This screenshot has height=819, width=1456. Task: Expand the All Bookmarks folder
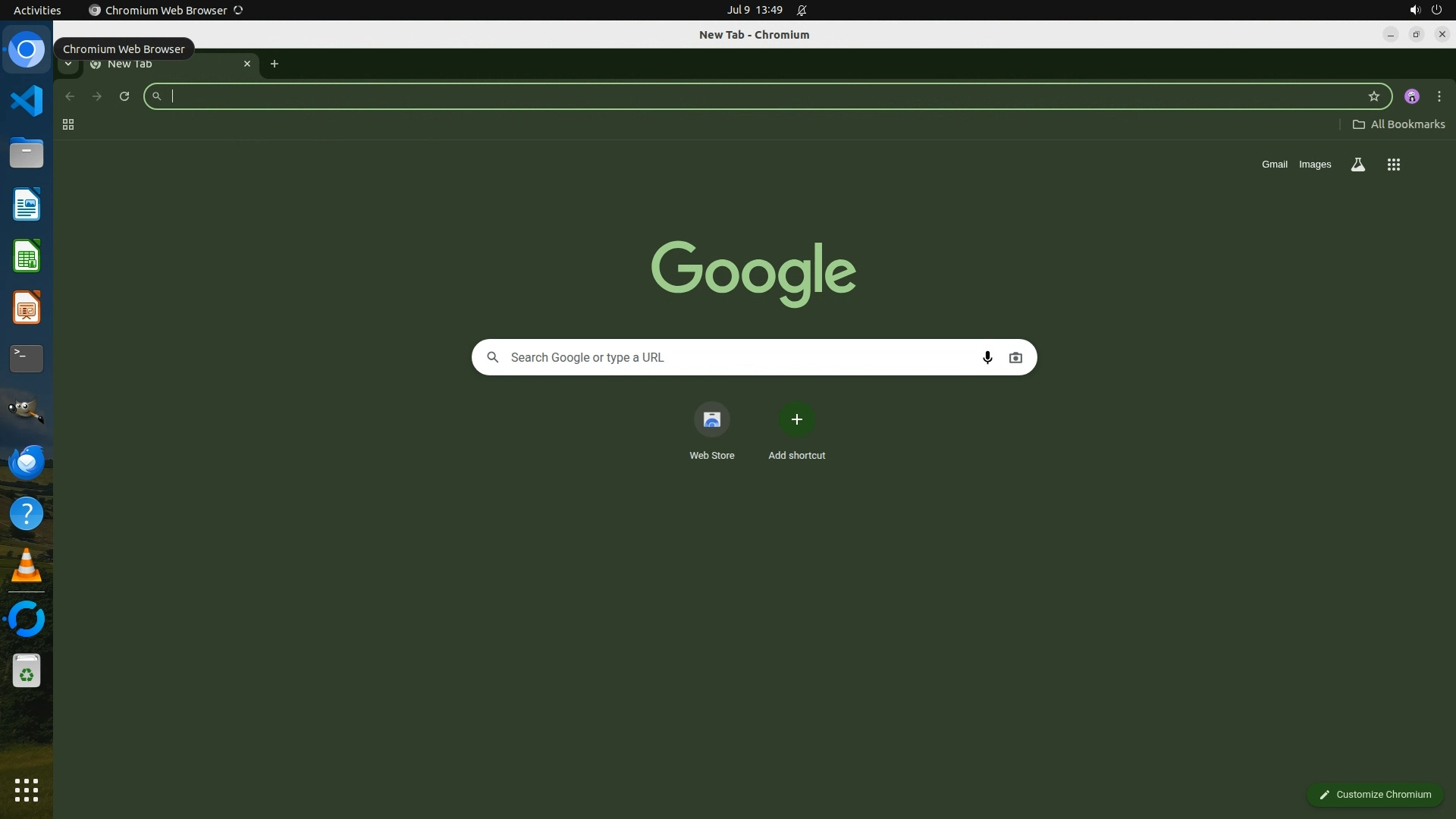tap(1398, 124)
